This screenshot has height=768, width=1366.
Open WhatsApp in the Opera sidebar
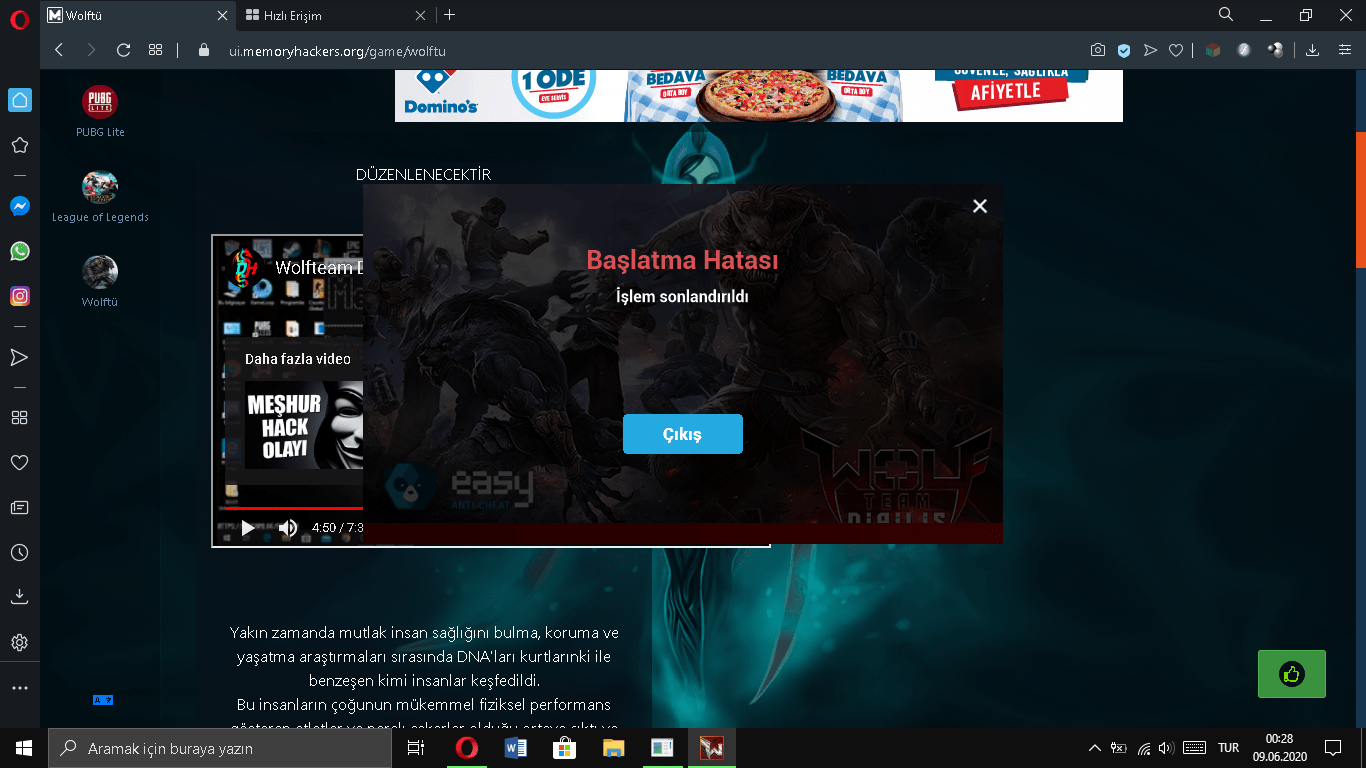[19, 251]
